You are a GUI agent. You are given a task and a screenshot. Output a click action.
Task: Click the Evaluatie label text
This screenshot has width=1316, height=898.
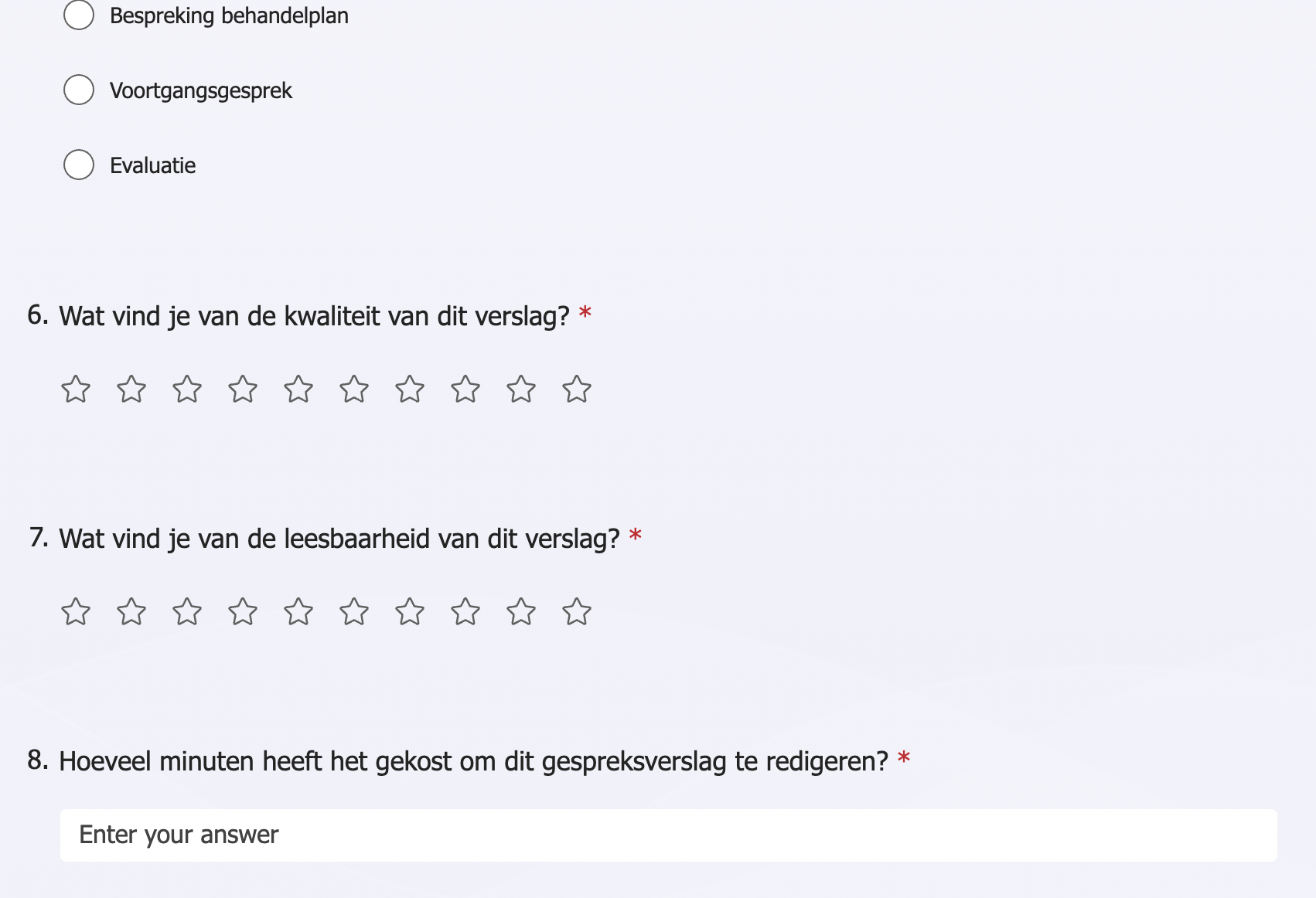click(x=152, y=165)
